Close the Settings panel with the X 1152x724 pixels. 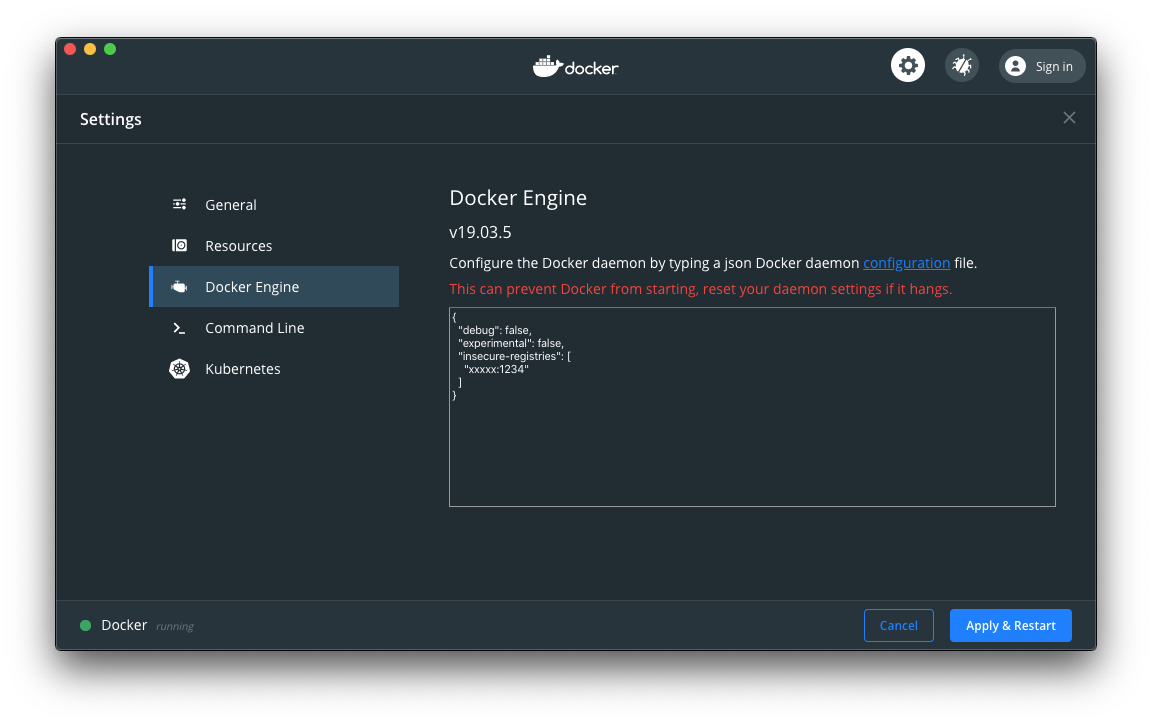coord(1069,118)
